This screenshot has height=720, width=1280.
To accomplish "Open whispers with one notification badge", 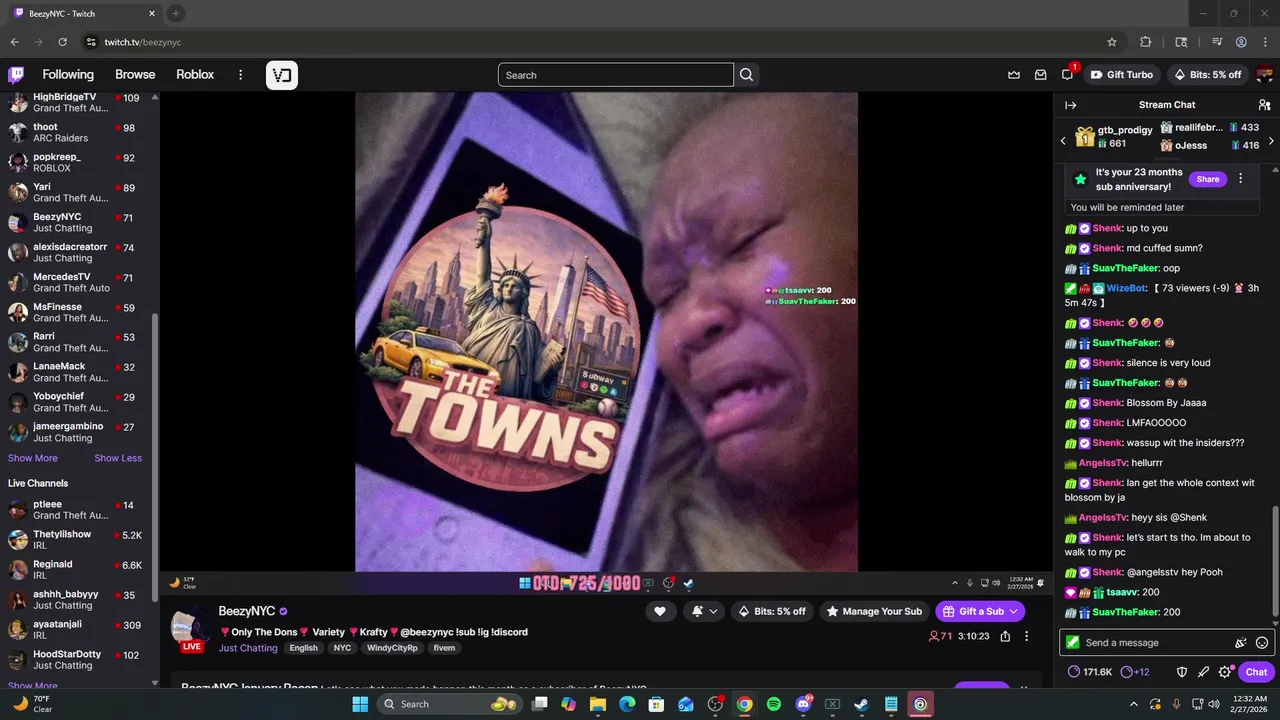I will (1068, 74).
